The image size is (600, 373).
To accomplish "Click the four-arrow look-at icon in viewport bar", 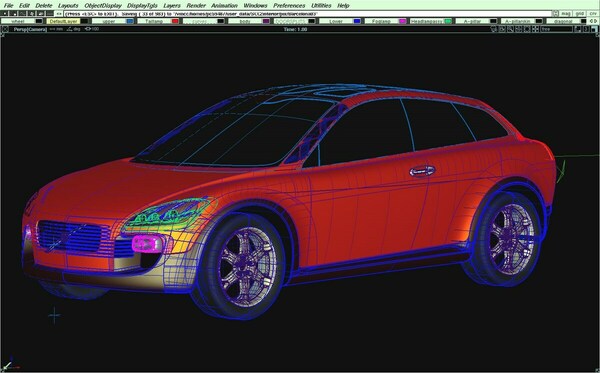I will [535, 29].
